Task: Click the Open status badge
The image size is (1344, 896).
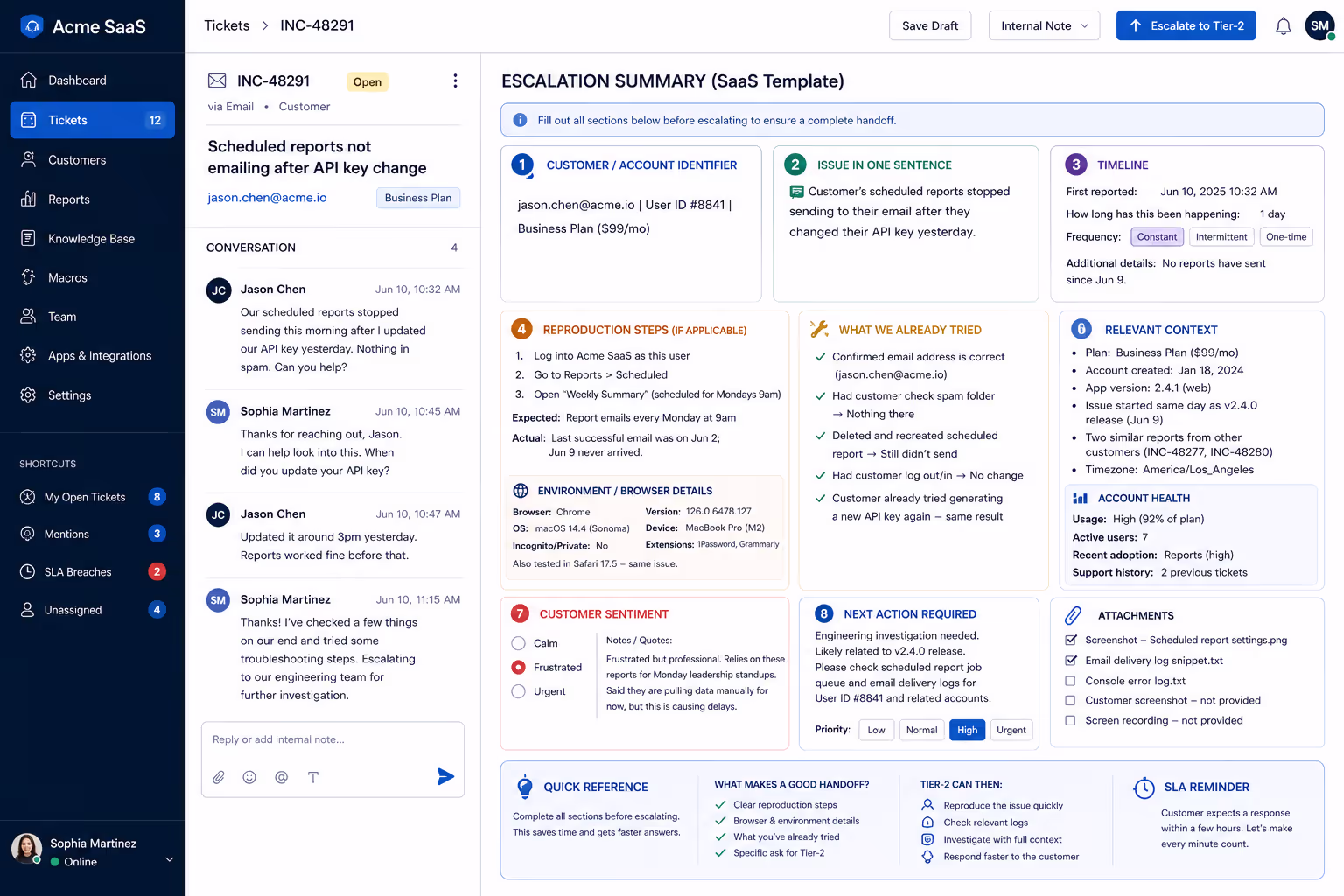Action: point(367,81)
